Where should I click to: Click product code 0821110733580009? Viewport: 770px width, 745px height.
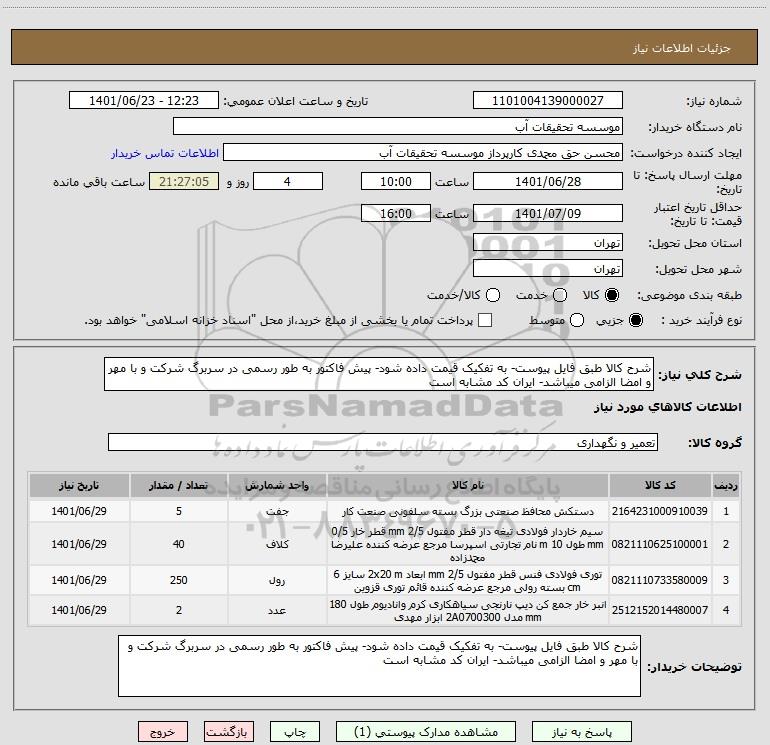[660, 580]
